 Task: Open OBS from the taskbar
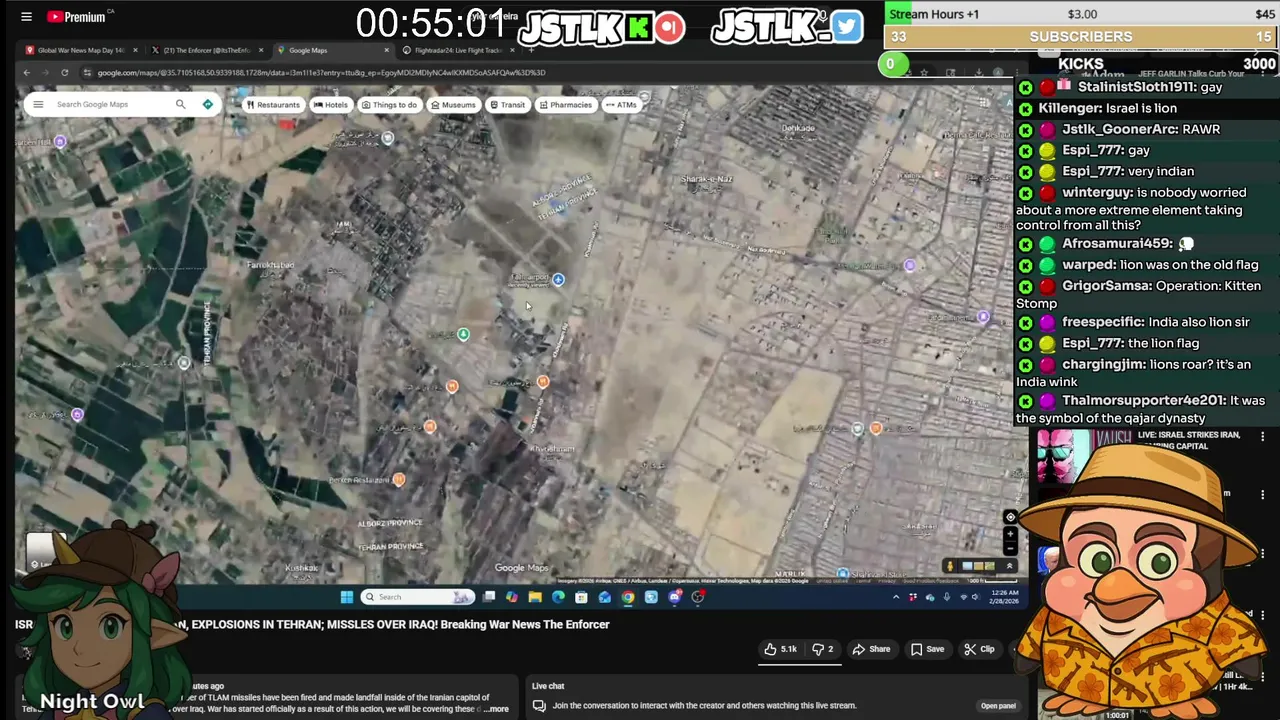point(698,597)
